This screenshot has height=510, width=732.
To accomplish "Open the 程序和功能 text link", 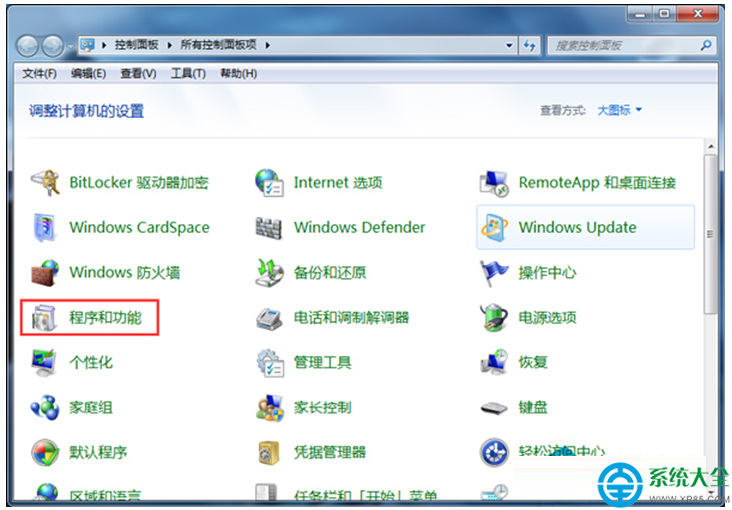I will point(106,318).
